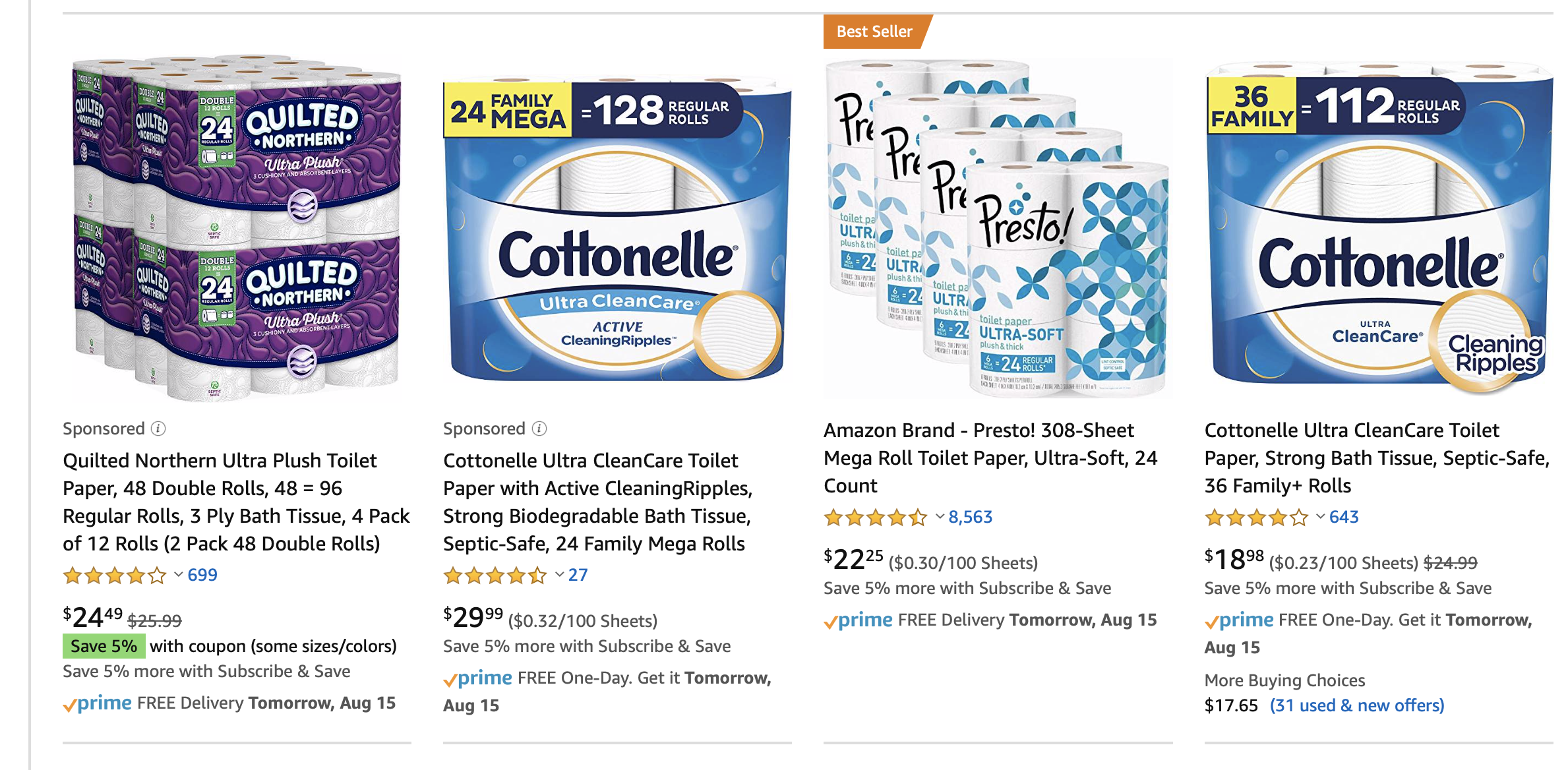
Task: Open the 8,563 reviews link
Action: point(970,518)
